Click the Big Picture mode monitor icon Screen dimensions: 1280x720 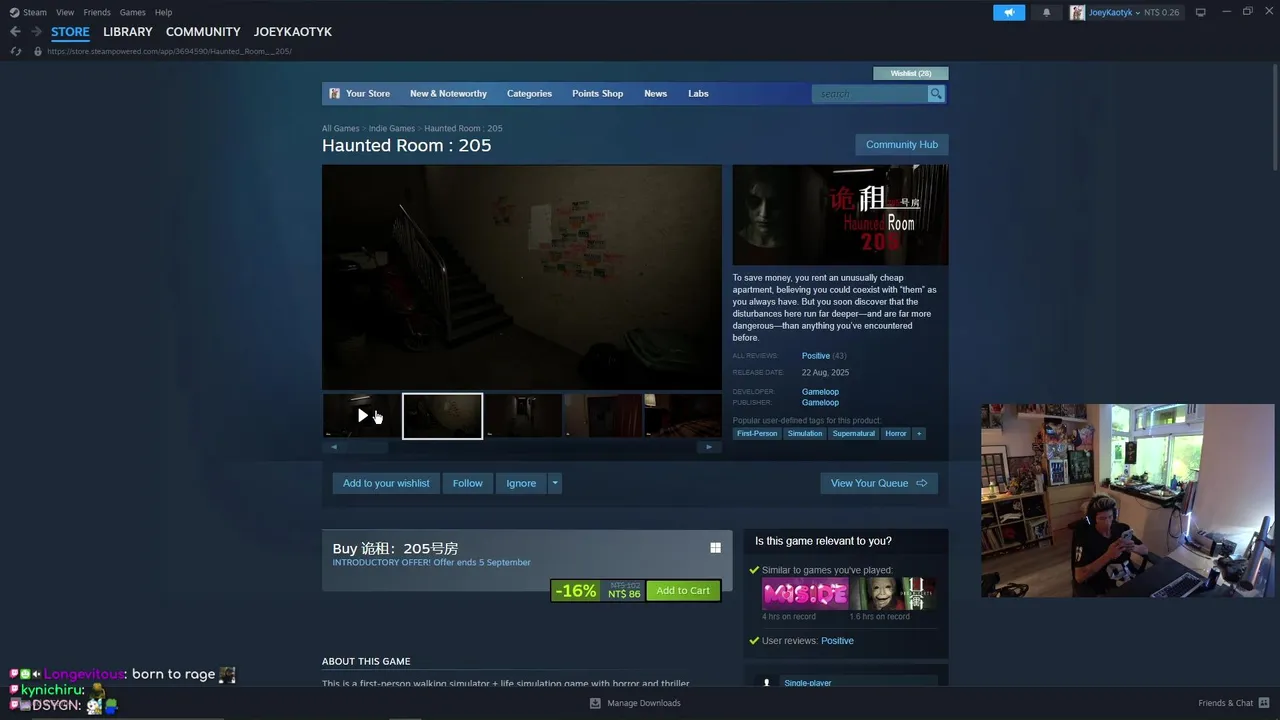[1201, 12]
